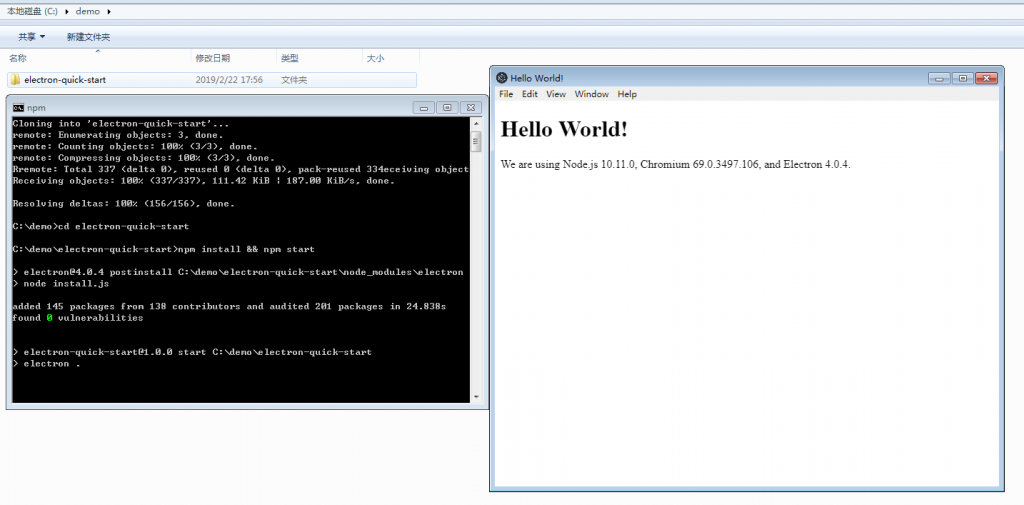Open the View menu in Hello World window
The image size is (1024, 505).
tap(556, 94)
